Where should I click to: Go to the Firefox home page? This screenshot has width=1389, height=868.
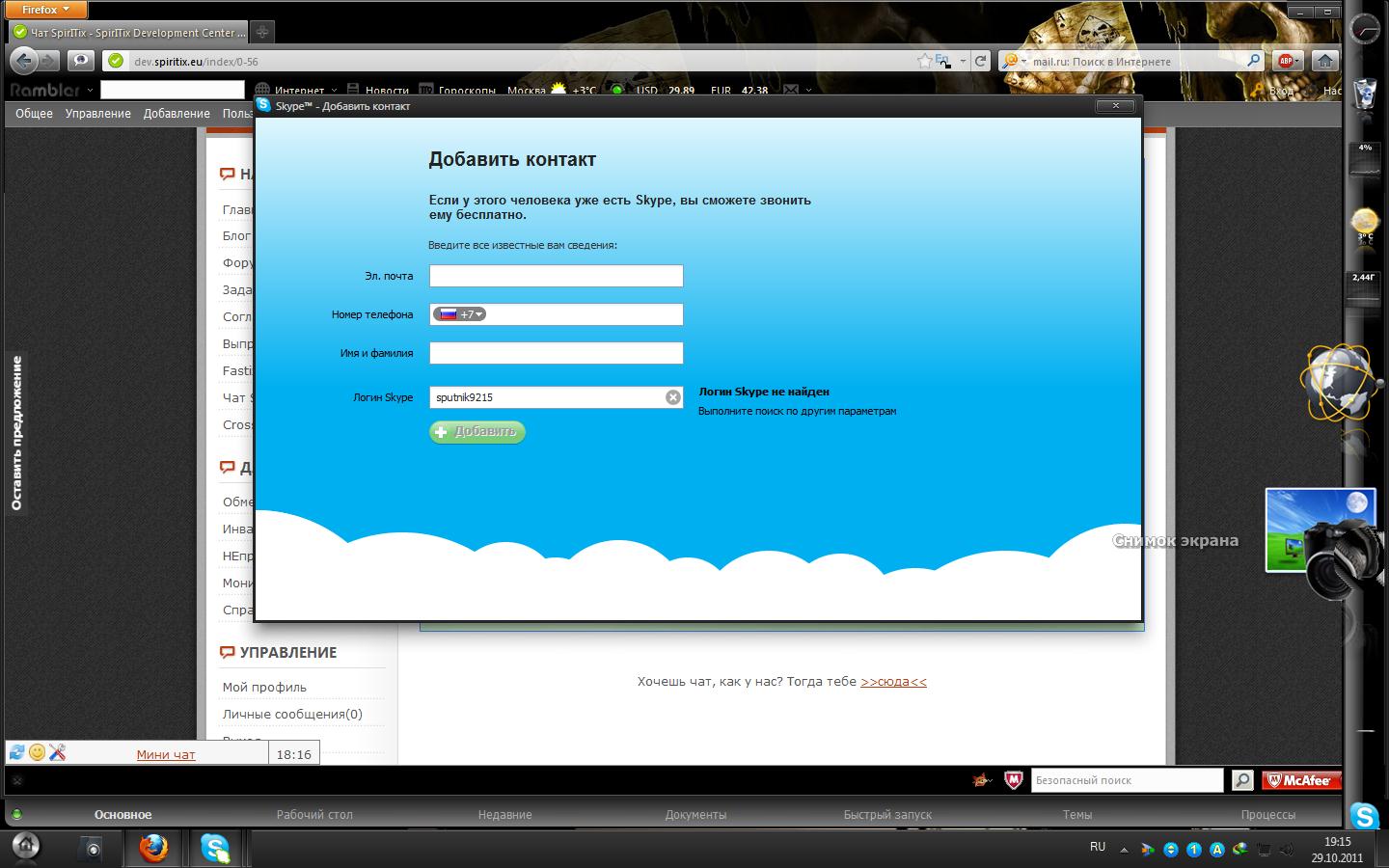tap(1325, 61)
